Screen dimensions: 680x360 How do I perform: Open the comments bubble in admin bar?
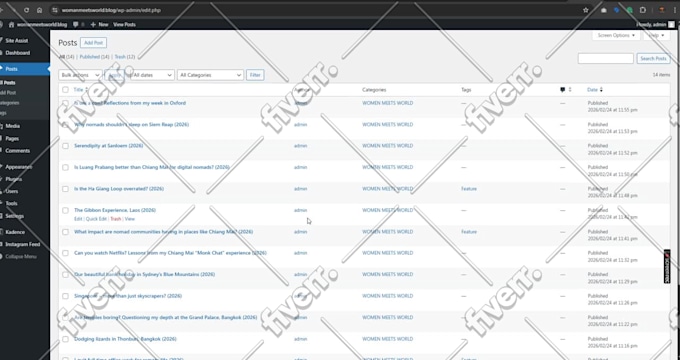pyautogui.click(x=75, y=25)
